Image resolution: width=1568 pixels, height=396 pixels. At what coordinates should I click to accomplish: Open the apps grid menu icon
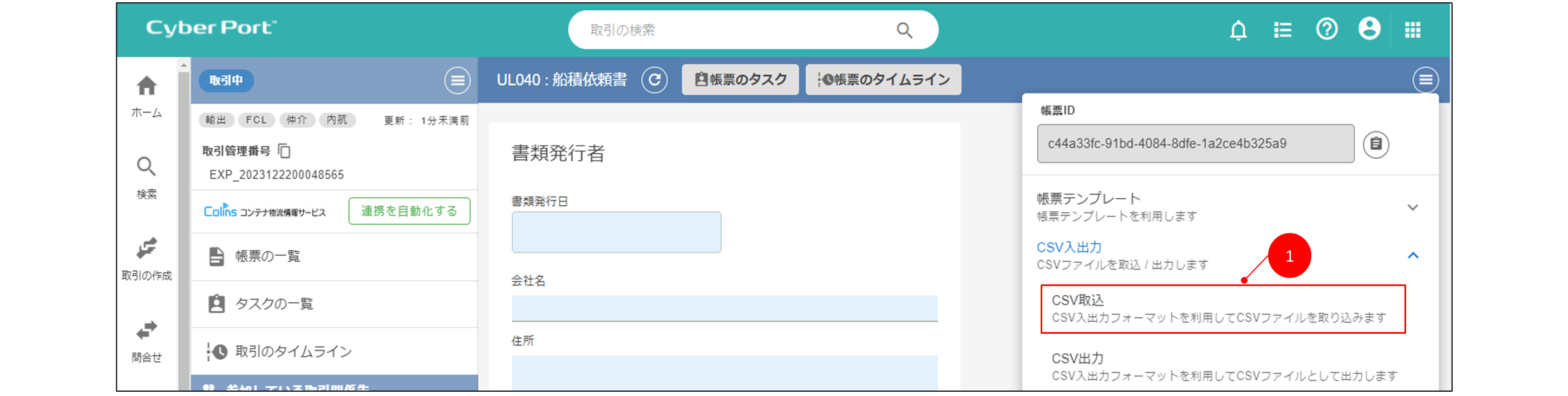click(1412, 30)
